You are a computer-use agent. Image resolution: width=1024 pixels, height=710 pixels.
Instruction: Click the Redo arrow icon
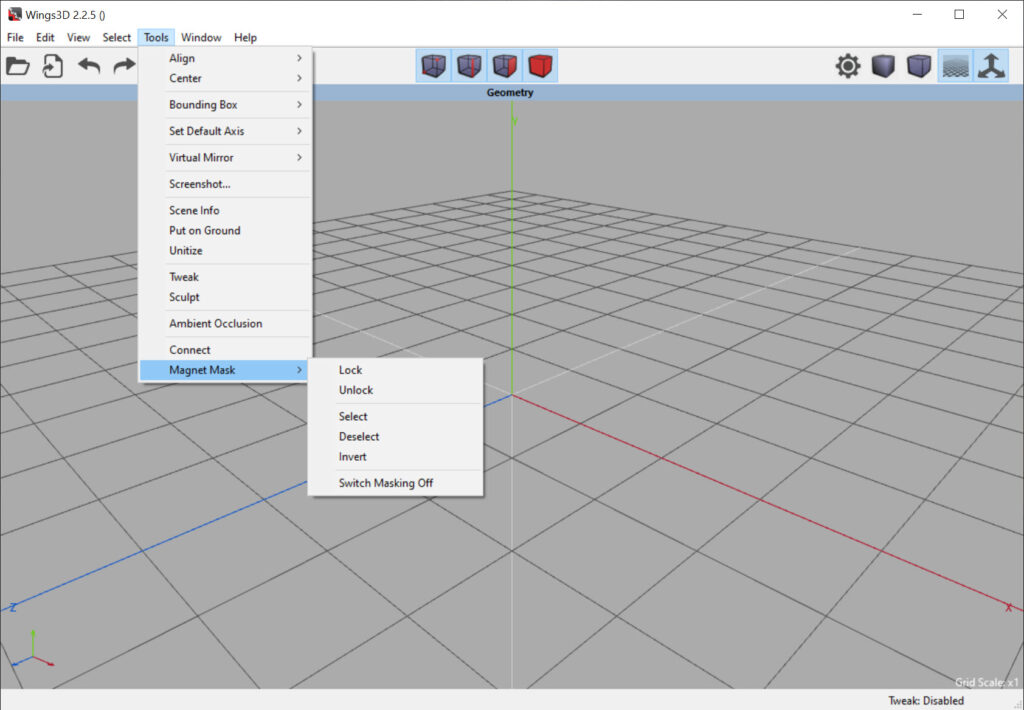124,65
